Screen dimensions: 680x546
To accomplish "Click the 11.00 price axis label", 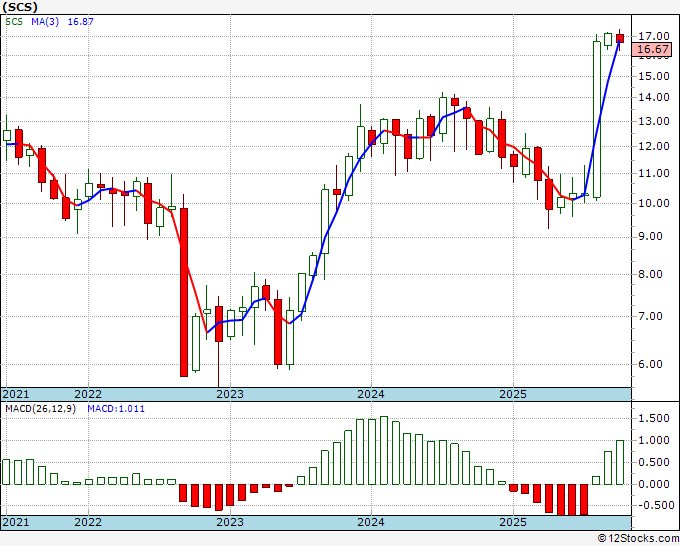I will 654,173.
